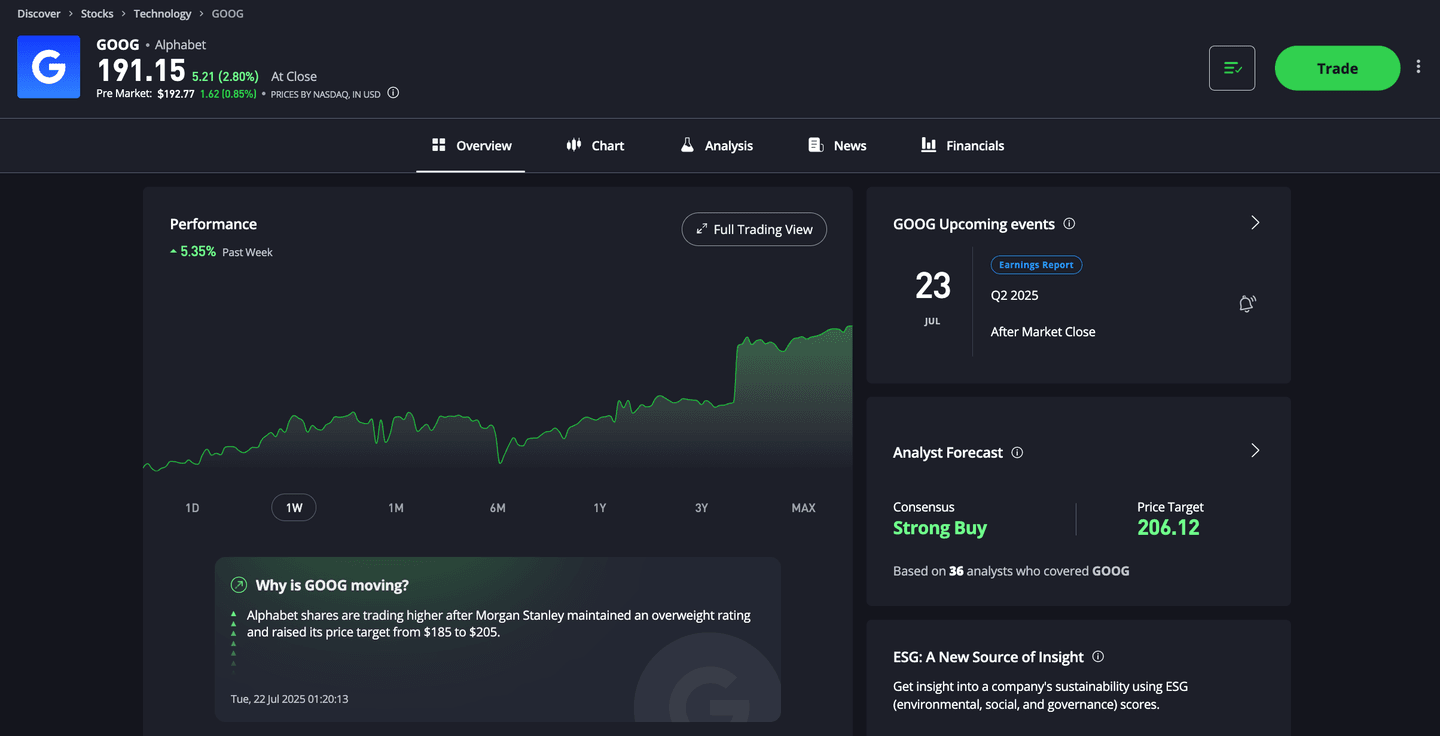Click the Alphabet G logo icon

point(47,67)
